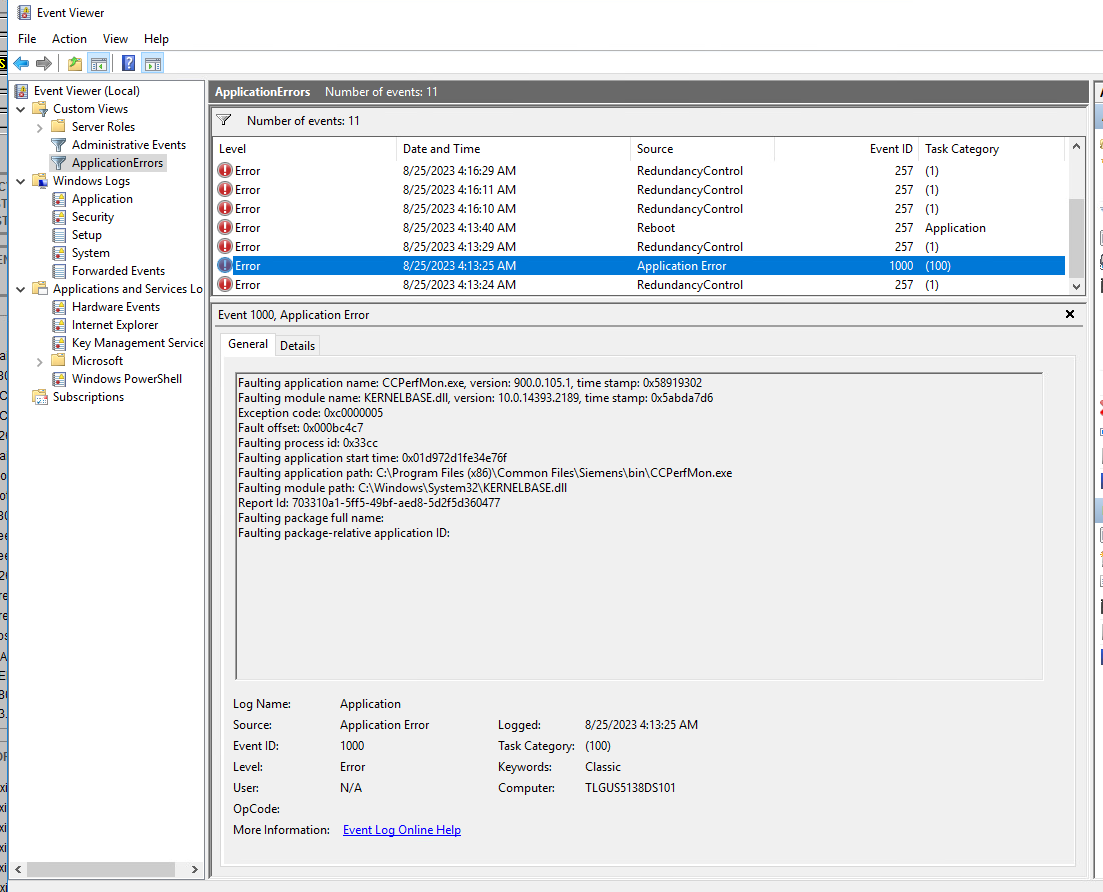Select the Administrative Events filter view

coord(128,145)
